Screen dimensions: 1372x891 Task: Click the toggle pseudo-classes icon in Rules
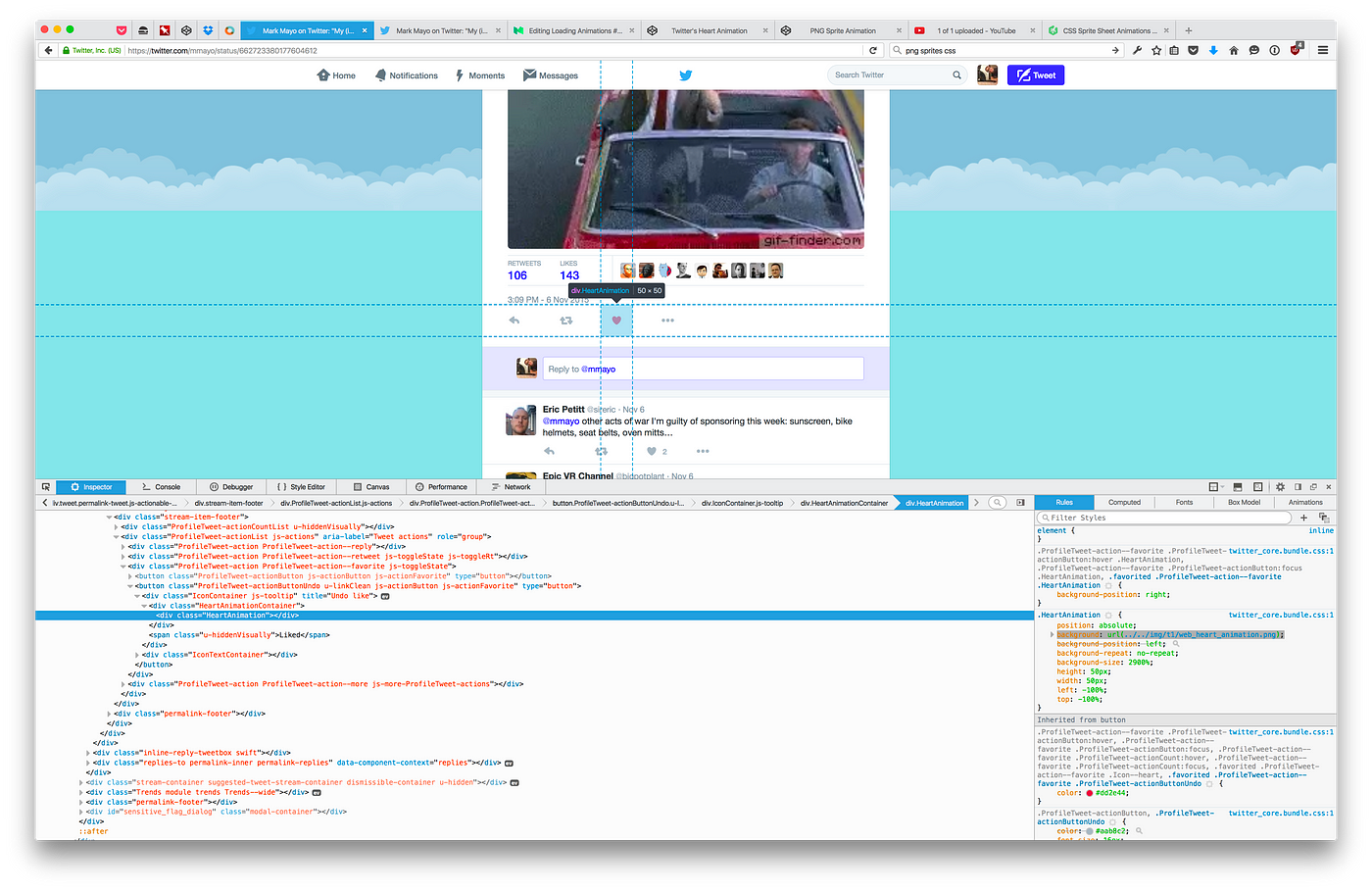[x=1323, y=518]
